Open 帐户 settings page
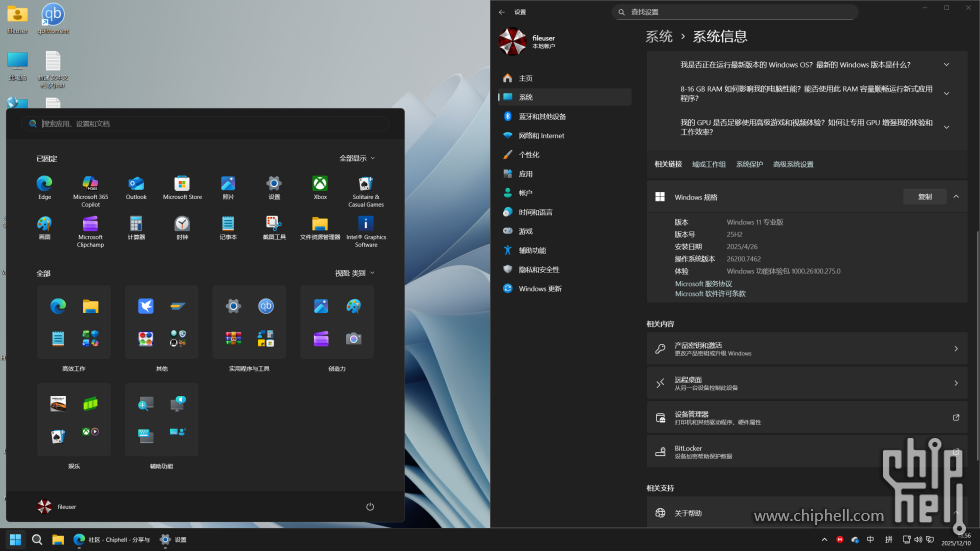The width and height of the screenshot is (980, 551). [x=564, y=193]
